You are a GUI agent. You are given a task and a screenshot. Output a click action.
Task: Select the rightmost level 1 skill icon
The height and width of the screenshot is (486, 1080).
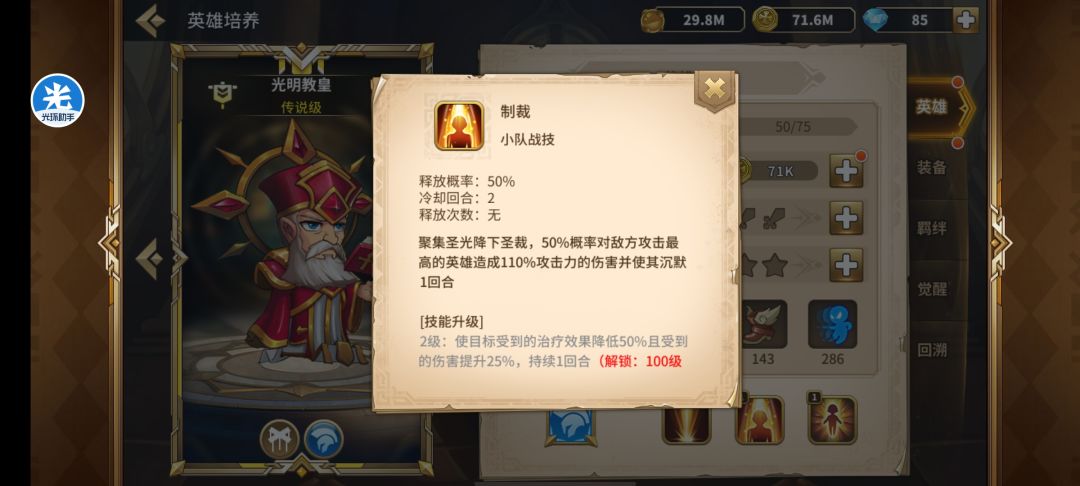pos(832,420)
